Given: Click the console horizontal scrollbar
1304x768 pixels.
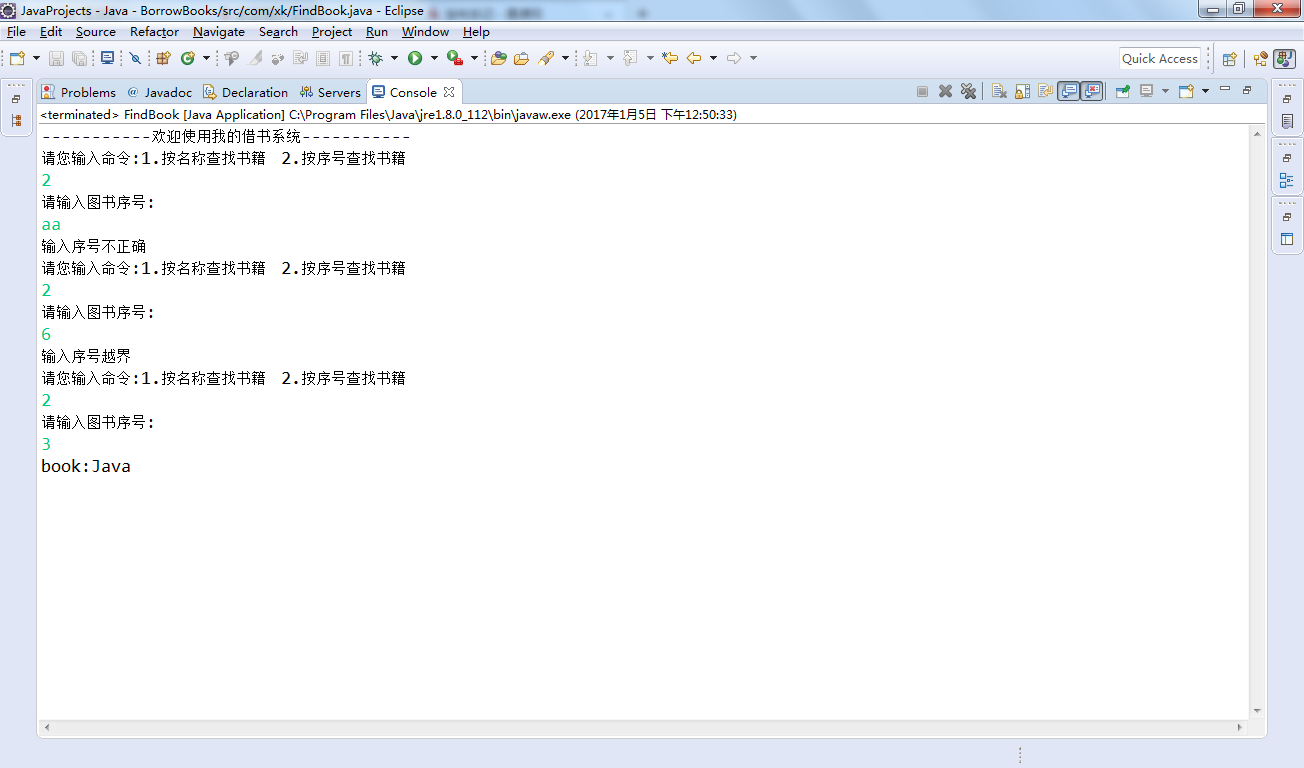Looking at the screenshot, I should pyautogui.click(x=643, y=727).
